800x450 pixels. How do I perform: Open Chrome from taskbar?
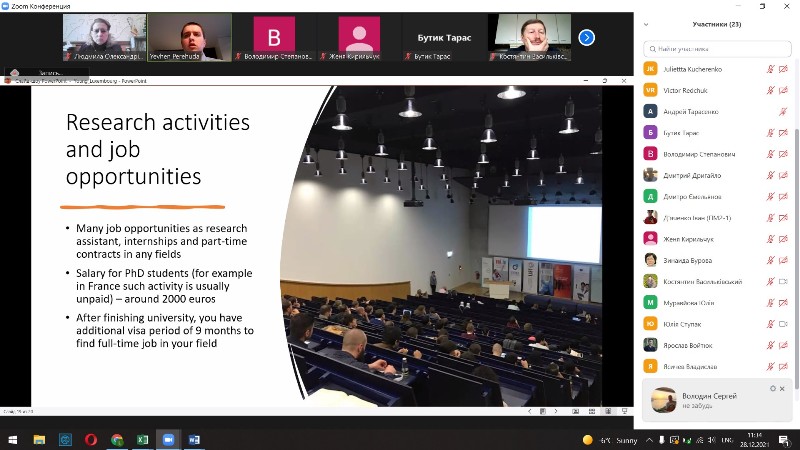click(117, 439)
